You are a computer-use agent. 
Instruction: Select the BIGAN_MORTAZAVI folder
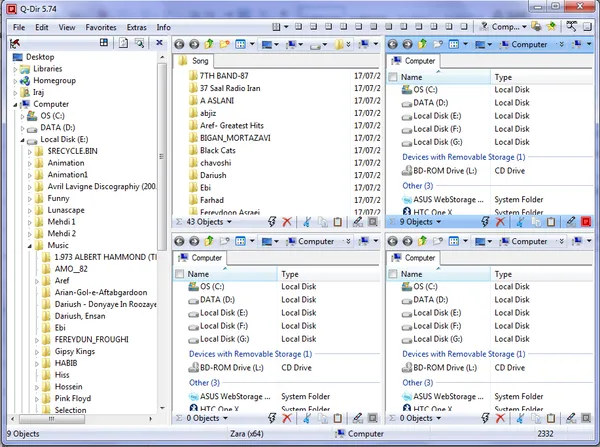click(x=235, y=138)
